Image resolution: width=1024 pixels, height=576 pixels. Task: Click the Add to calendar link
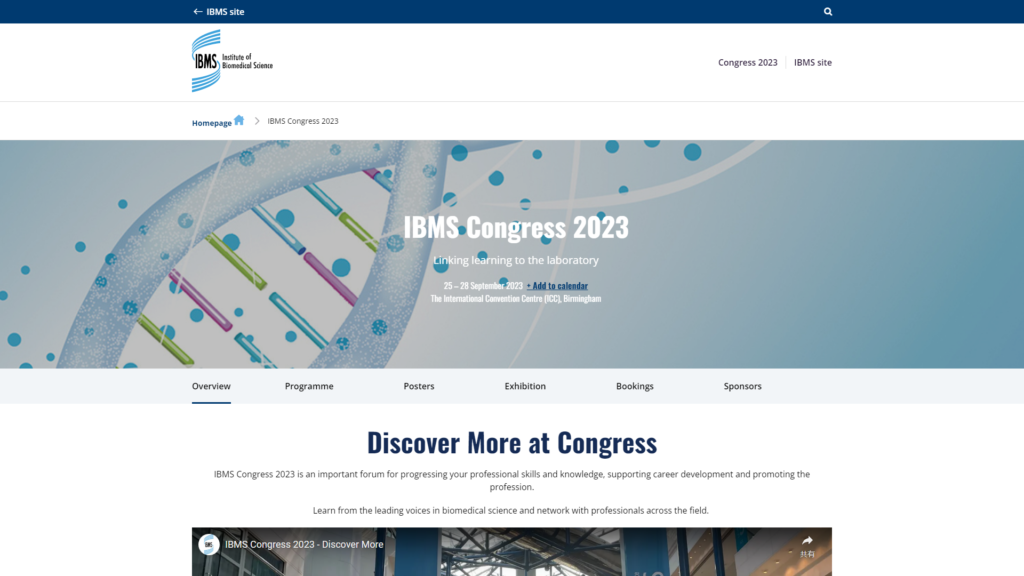tap(557, 285)
